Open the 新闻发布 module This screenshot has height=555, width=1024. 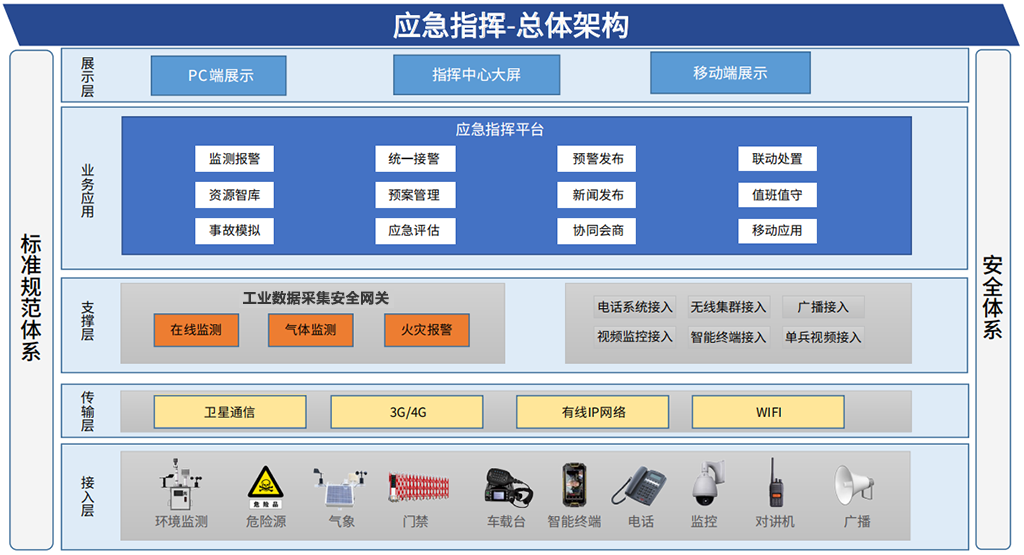597,195
